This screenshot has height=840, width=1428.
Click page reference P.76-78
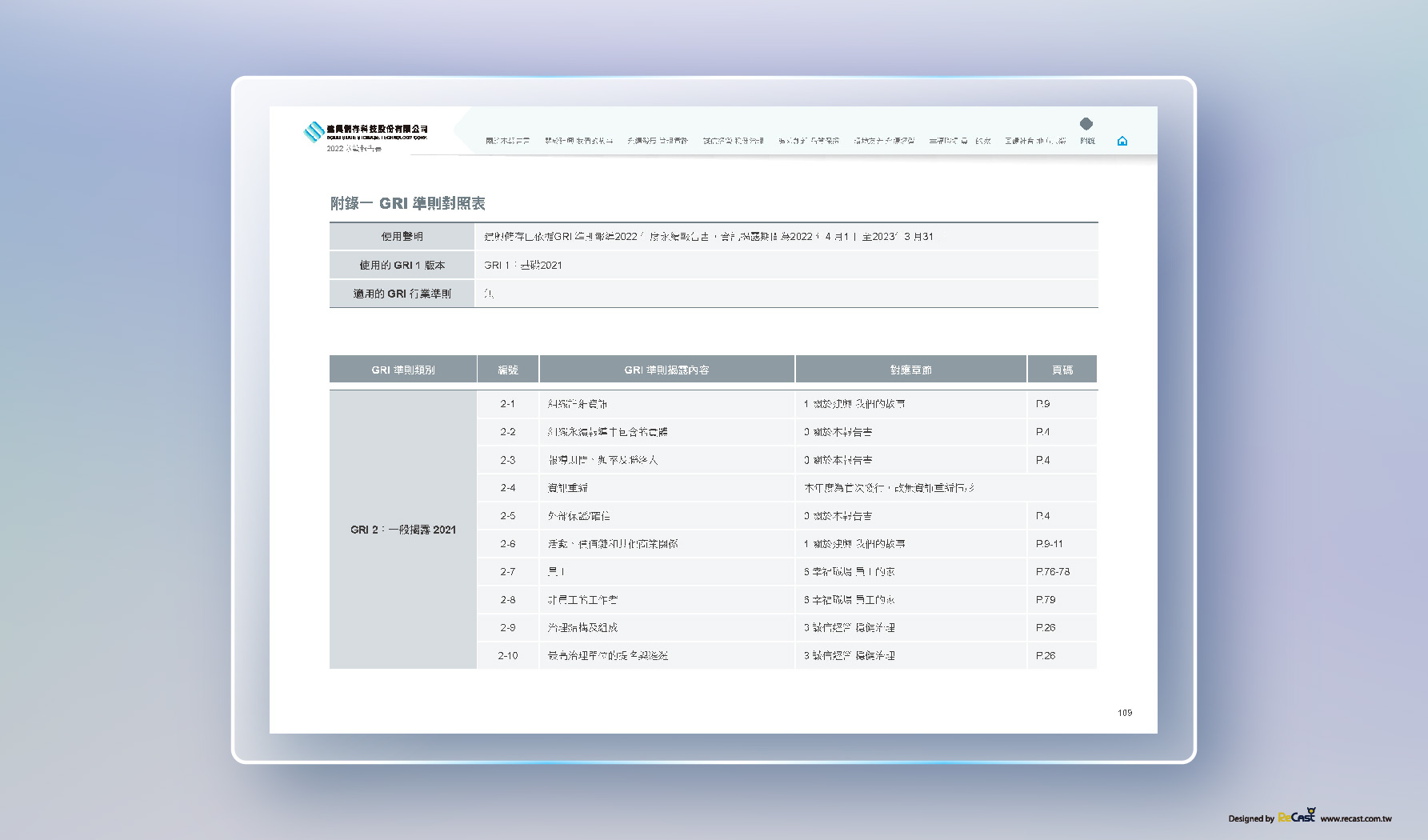pos(1053,572)
